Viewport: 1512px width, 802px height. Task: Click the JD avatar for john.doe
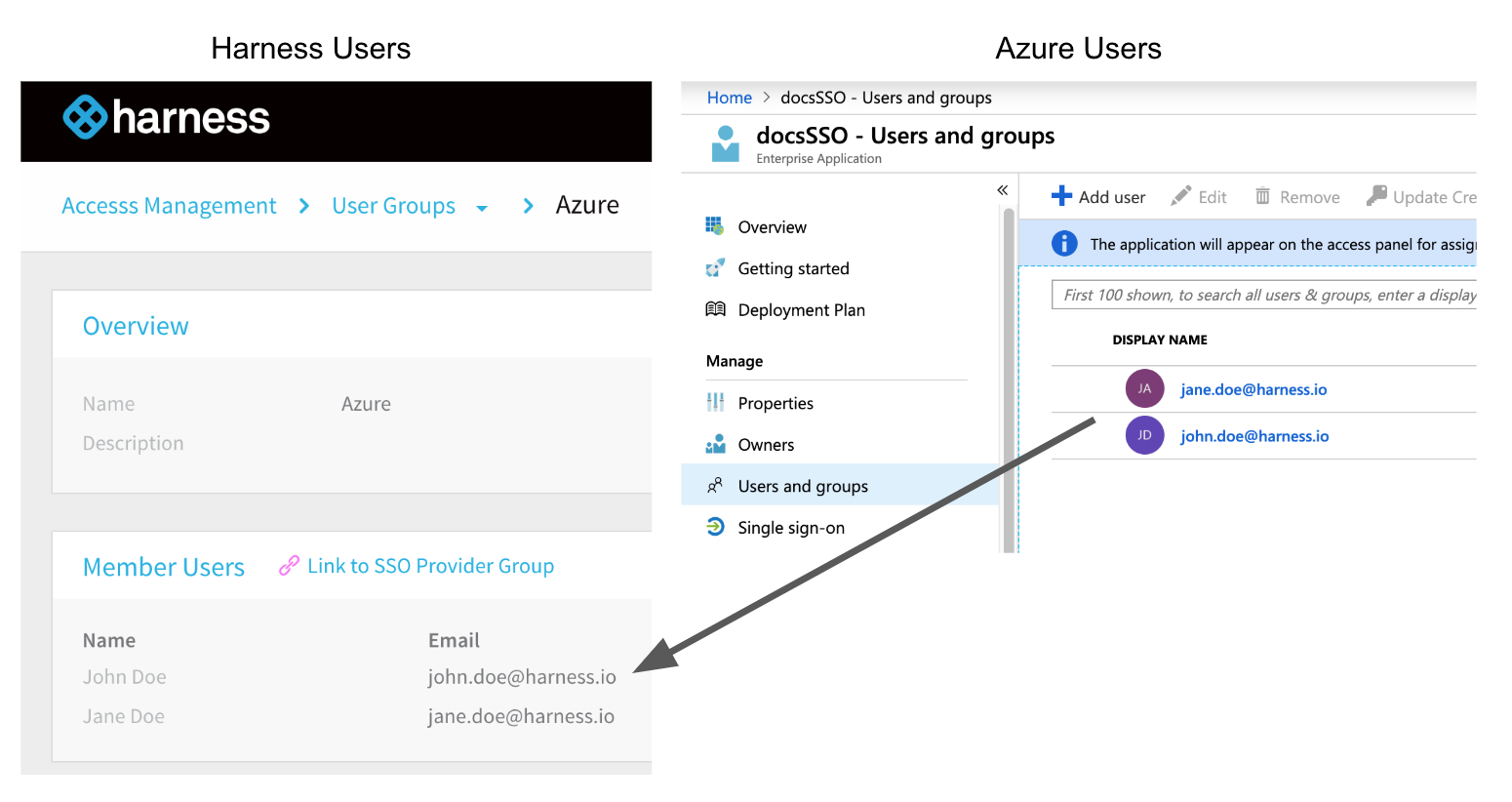1144,435
